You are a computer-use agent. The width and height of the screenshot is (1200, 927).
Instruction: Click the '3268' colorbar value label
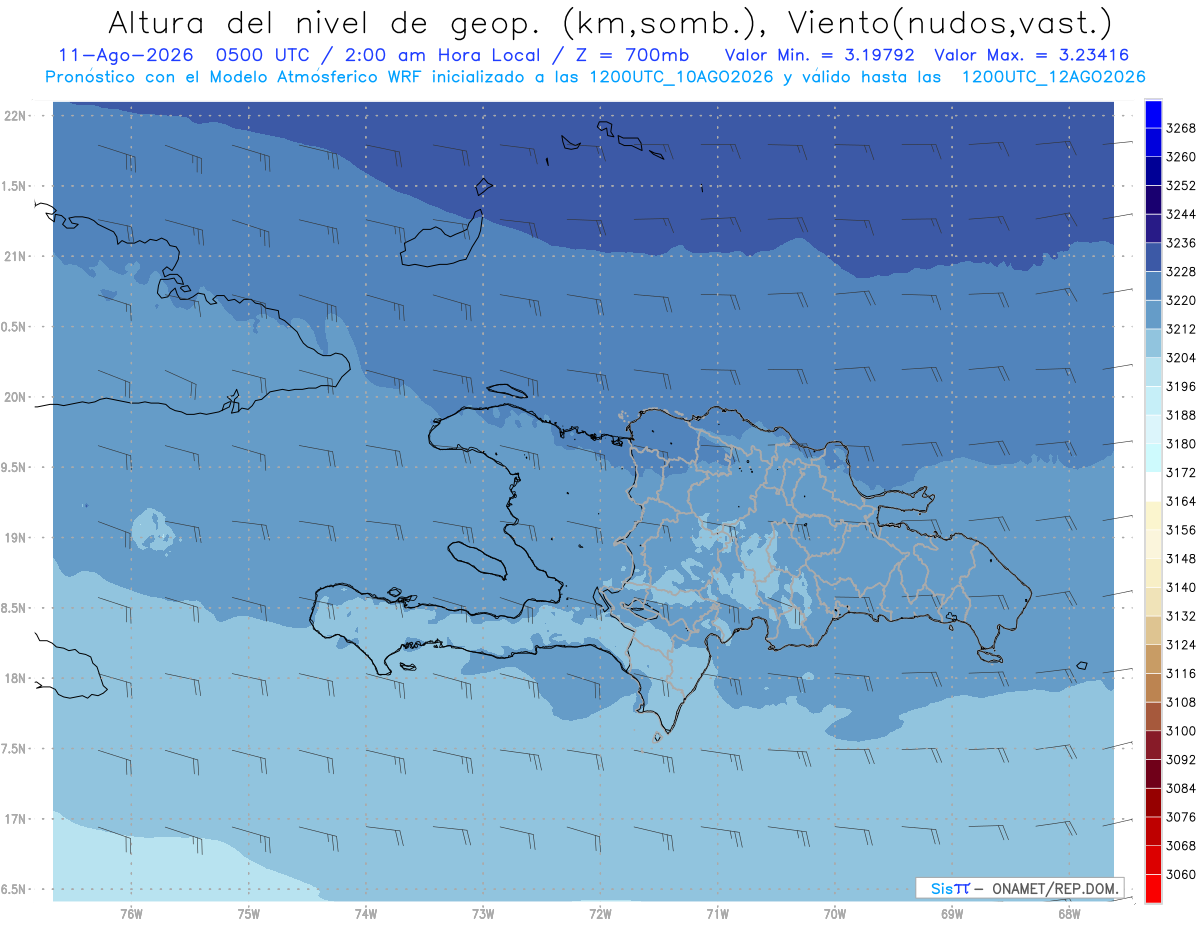click(1181, 128)
